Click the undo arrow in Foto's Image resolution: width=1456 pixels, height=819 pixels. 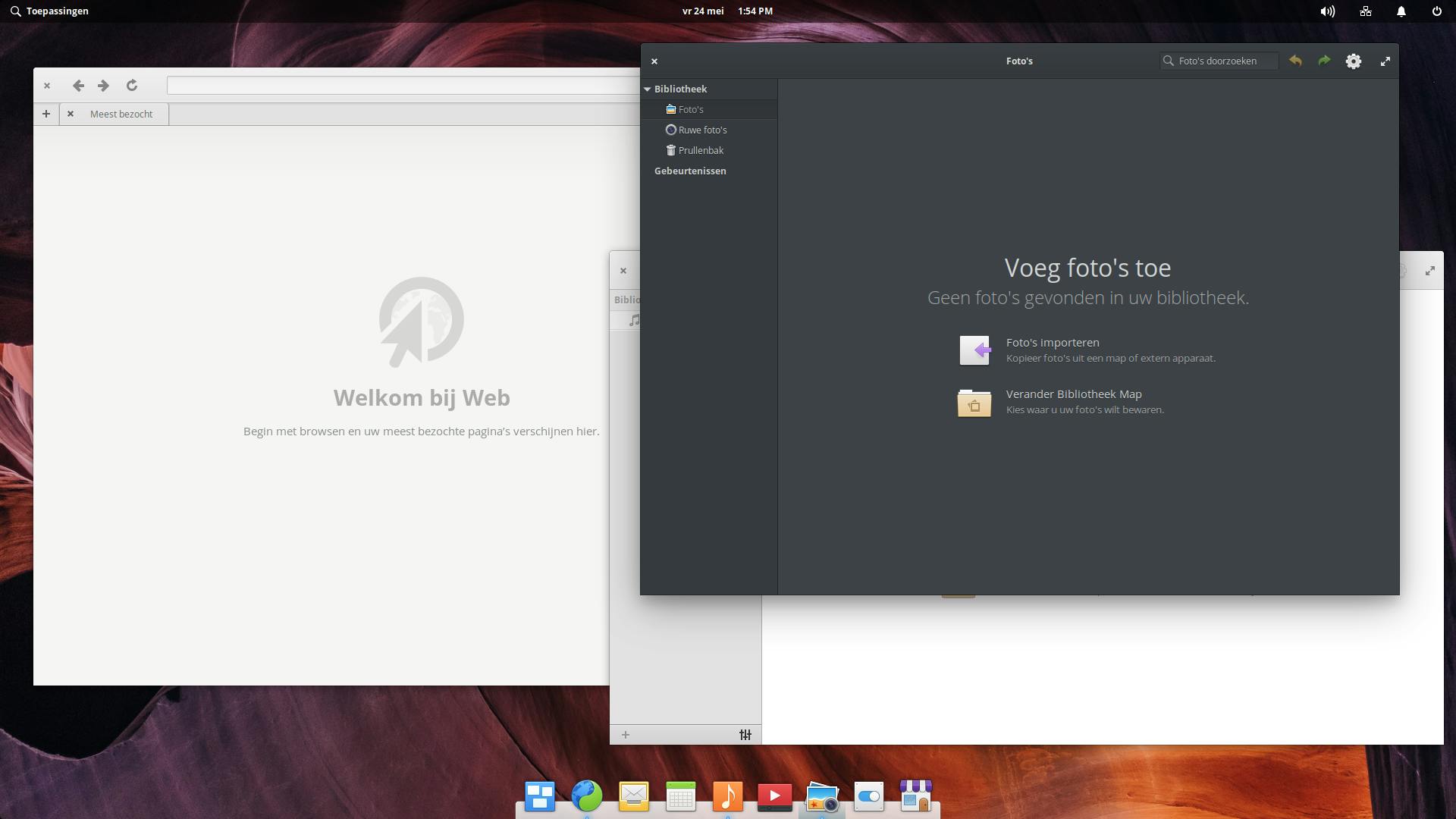1295,61
